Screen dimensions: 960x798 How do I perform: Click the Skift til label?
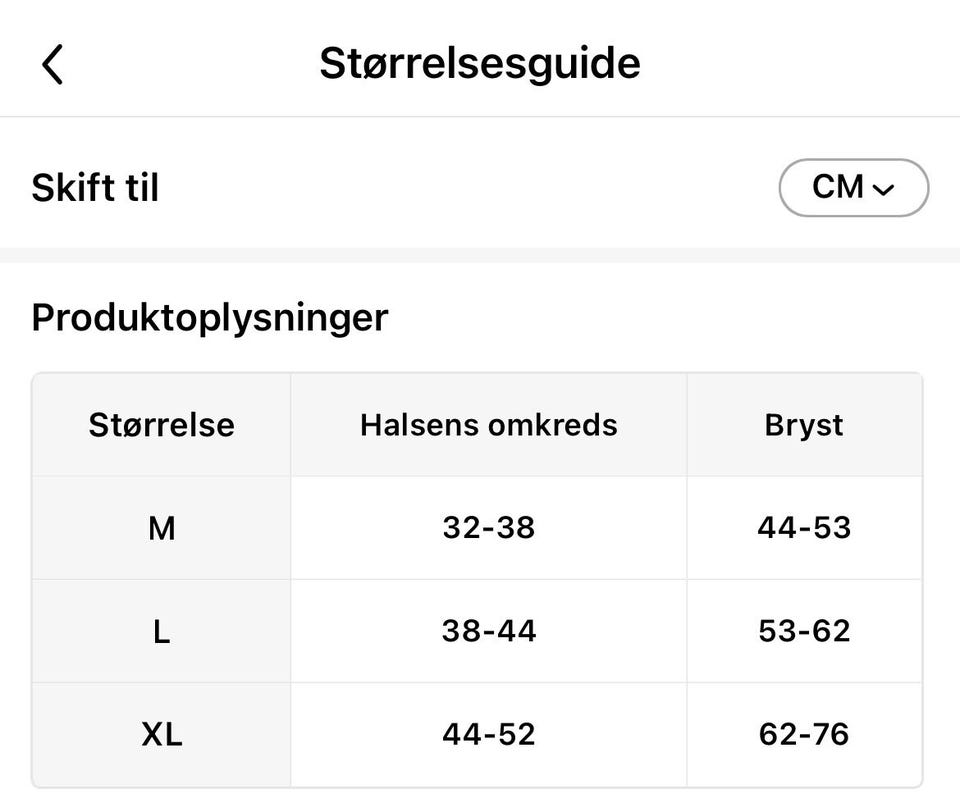point(95,188)
